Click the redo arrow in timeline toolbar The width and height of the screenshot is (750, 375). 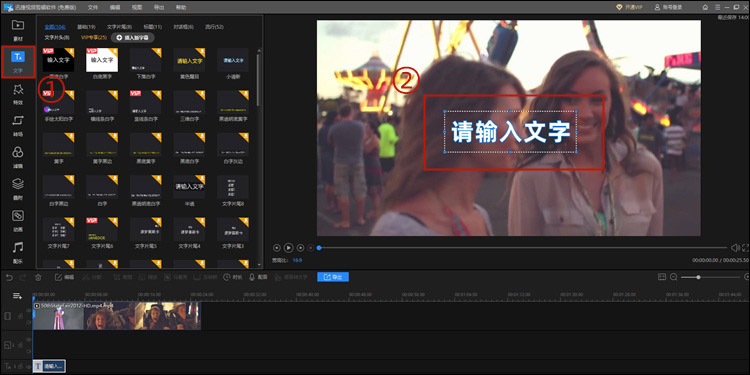coord(22,277)
